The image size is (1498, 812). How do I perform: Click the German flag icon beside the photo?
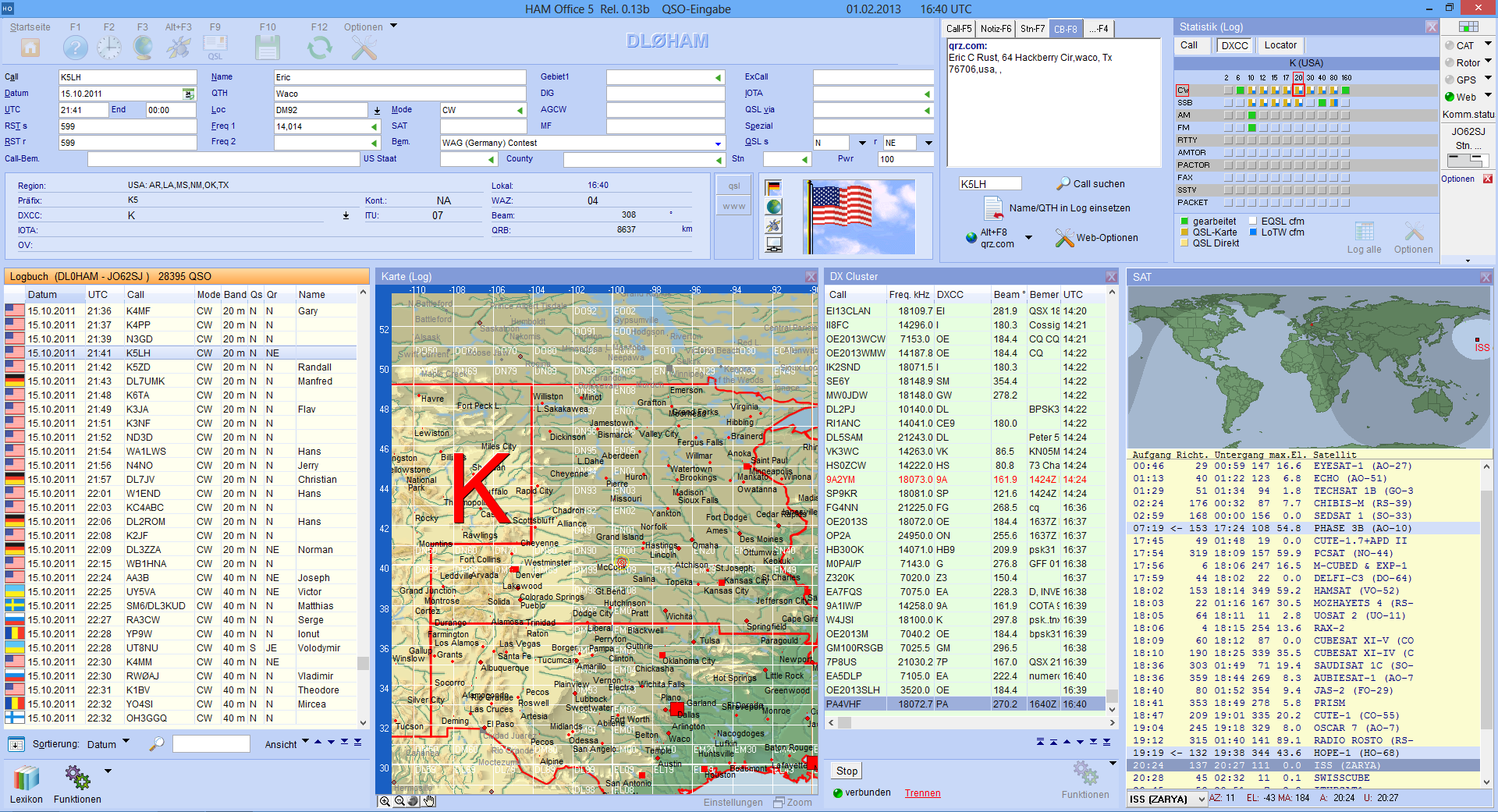pyautogui.click(x=774, y=188)
